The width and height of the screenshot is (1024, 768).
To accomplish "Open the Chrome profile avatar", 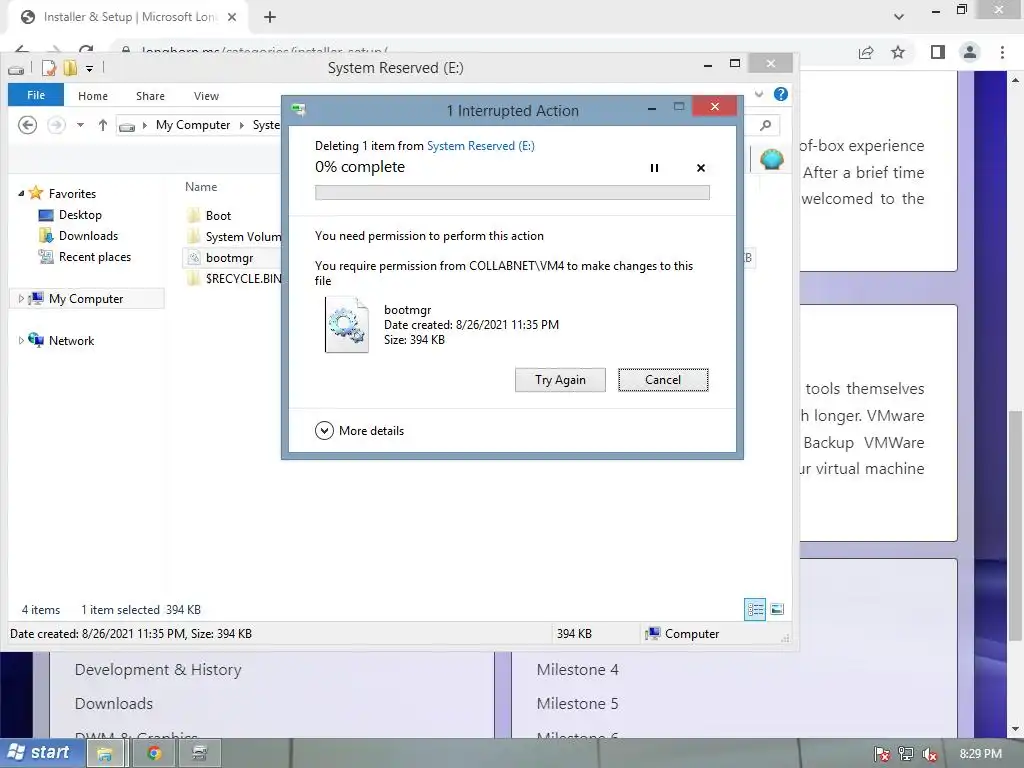I will tap(970, 52).
